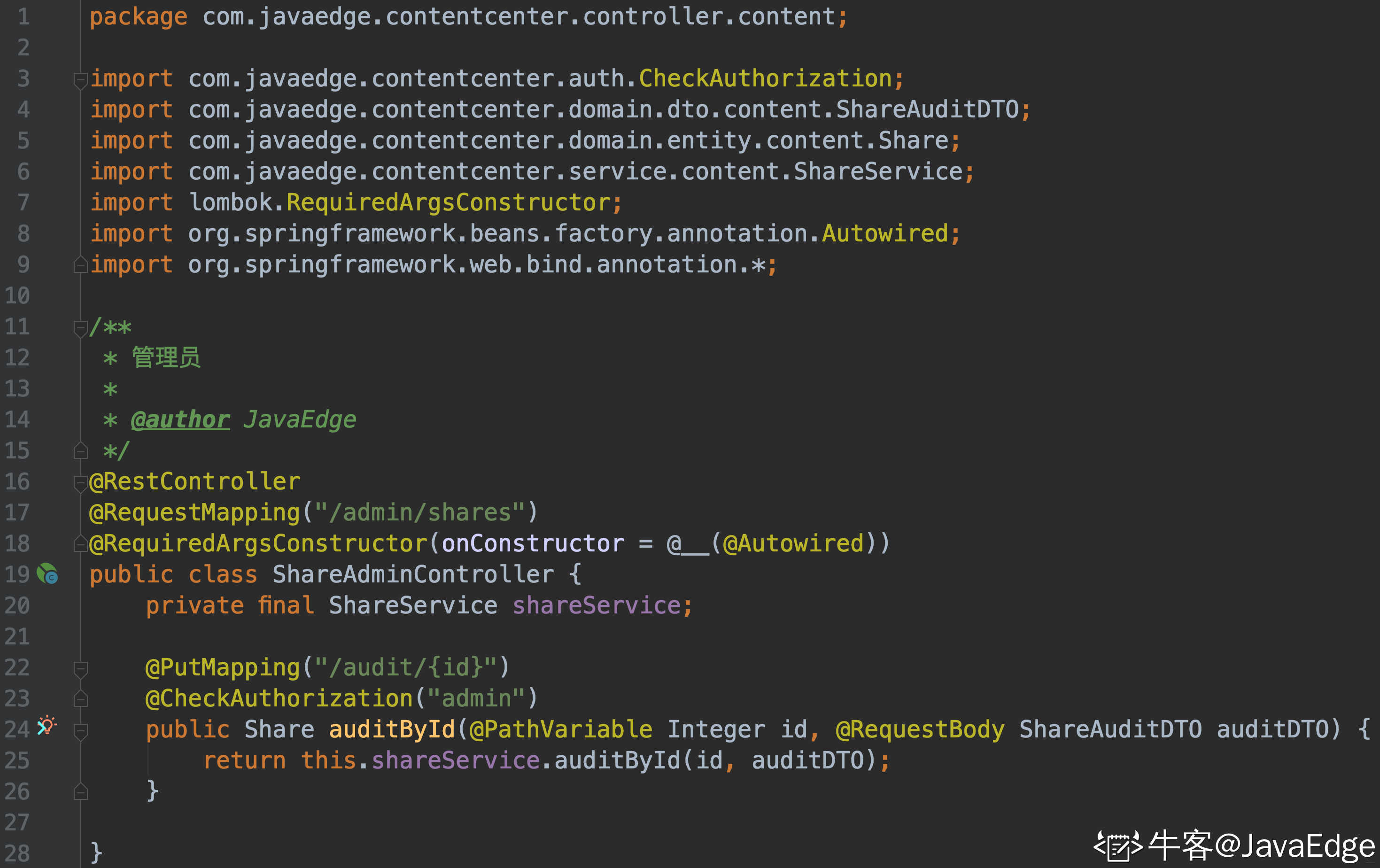The width and height of the screenshot is (1380, 868).
Task: Click the underlined @author tag
Action: [180, 420]
